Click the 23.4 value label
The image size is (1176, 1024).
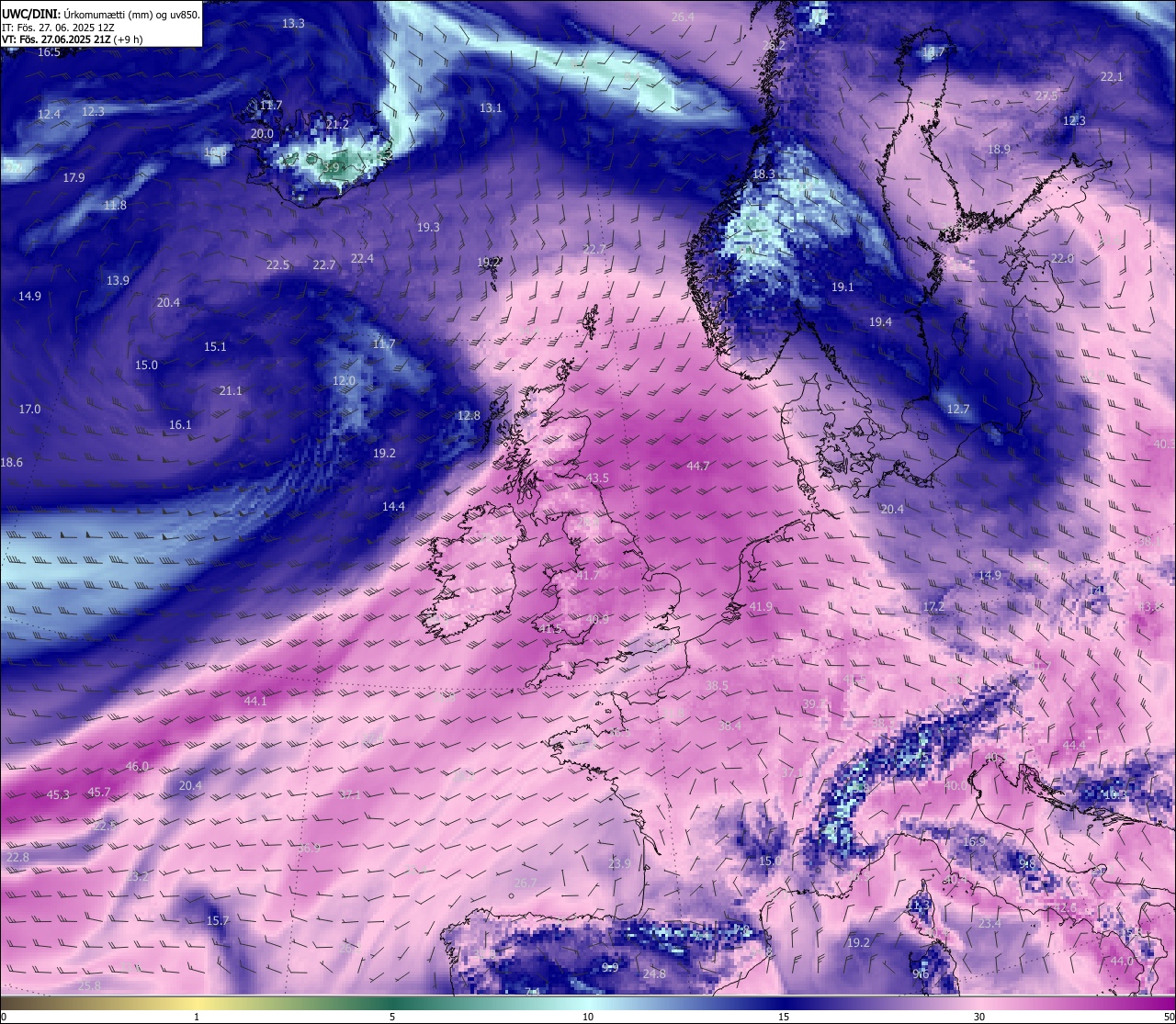tap(989, 924)
